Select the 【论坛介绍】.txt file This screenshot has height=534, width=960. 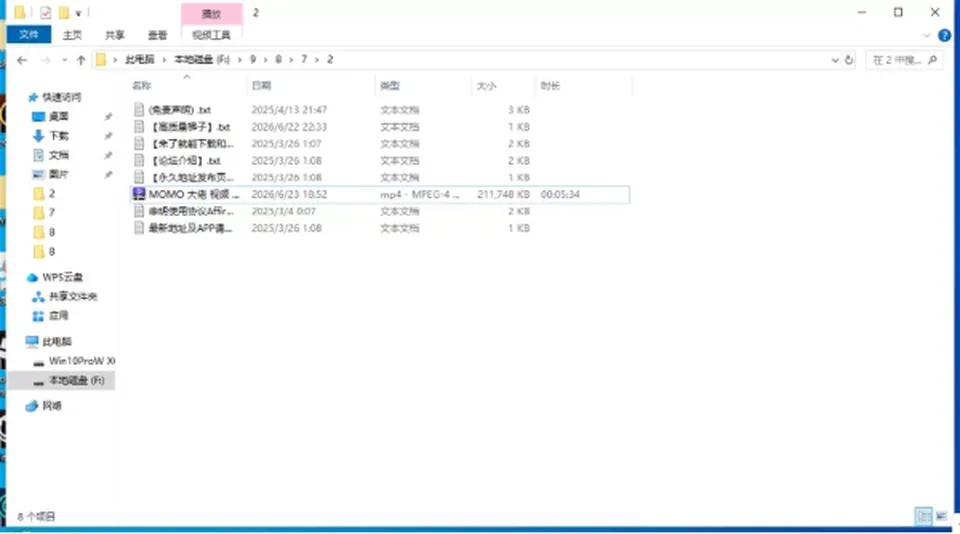380,160
